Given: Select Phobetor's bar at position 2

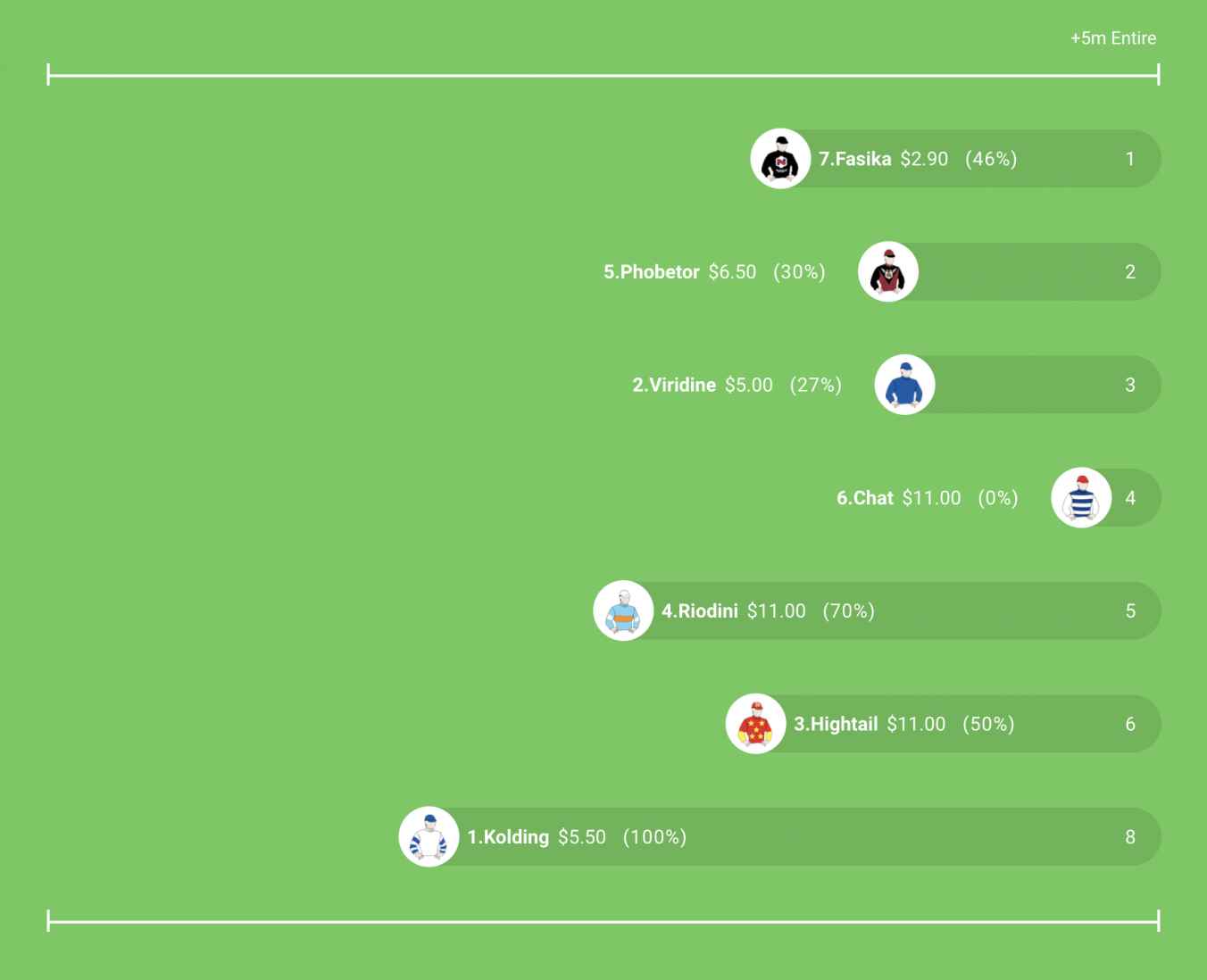Looking at the screenshot, I should [x=1009, y=271].
